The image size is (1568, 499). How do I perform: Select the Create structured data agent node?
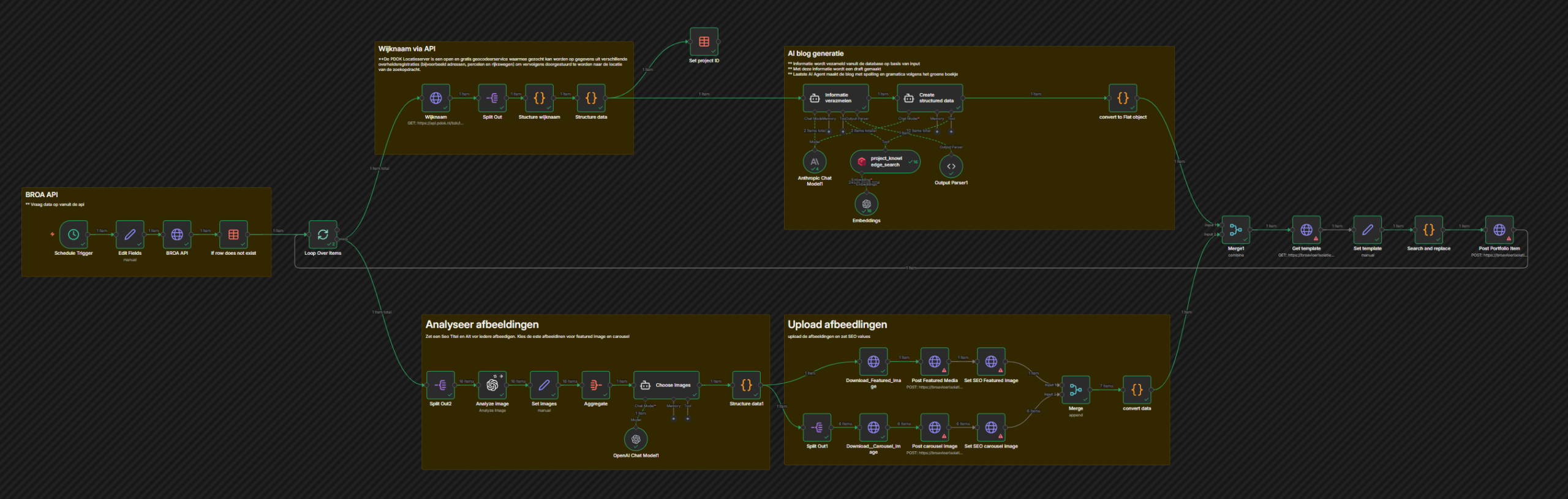pos(930,98)
